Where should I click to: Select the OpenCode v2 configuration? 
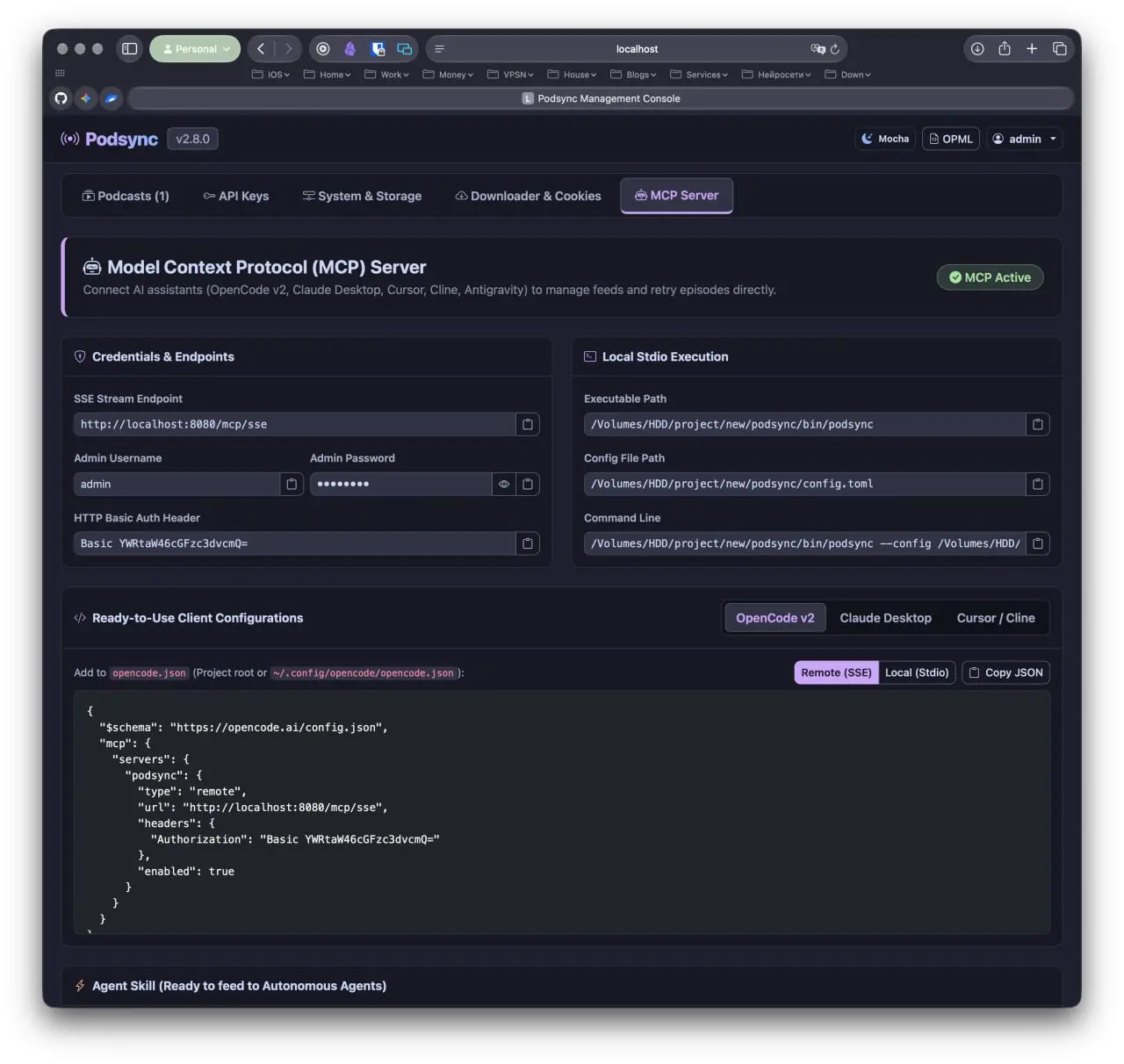pyautogui.click(x=775, y=618)
